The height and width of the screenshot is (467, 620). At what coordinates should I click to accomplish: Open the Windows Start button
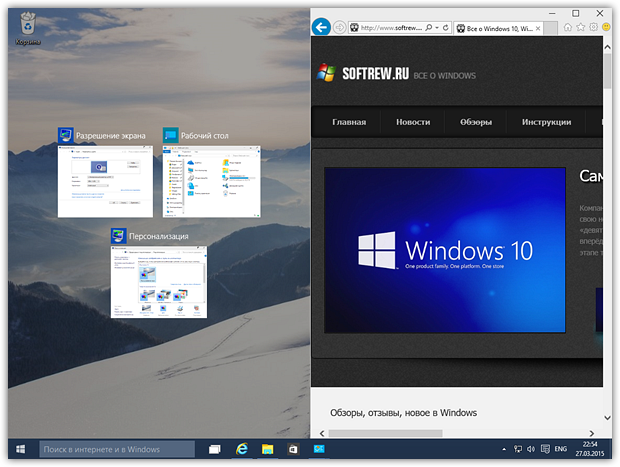(21, 449)
